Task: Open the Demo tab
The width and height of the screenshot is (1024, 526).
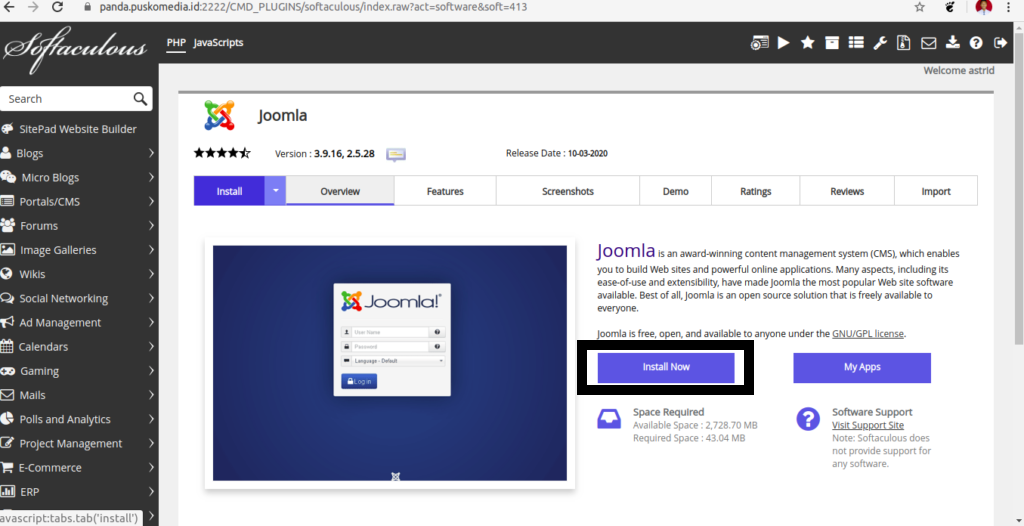Action: 676,191
